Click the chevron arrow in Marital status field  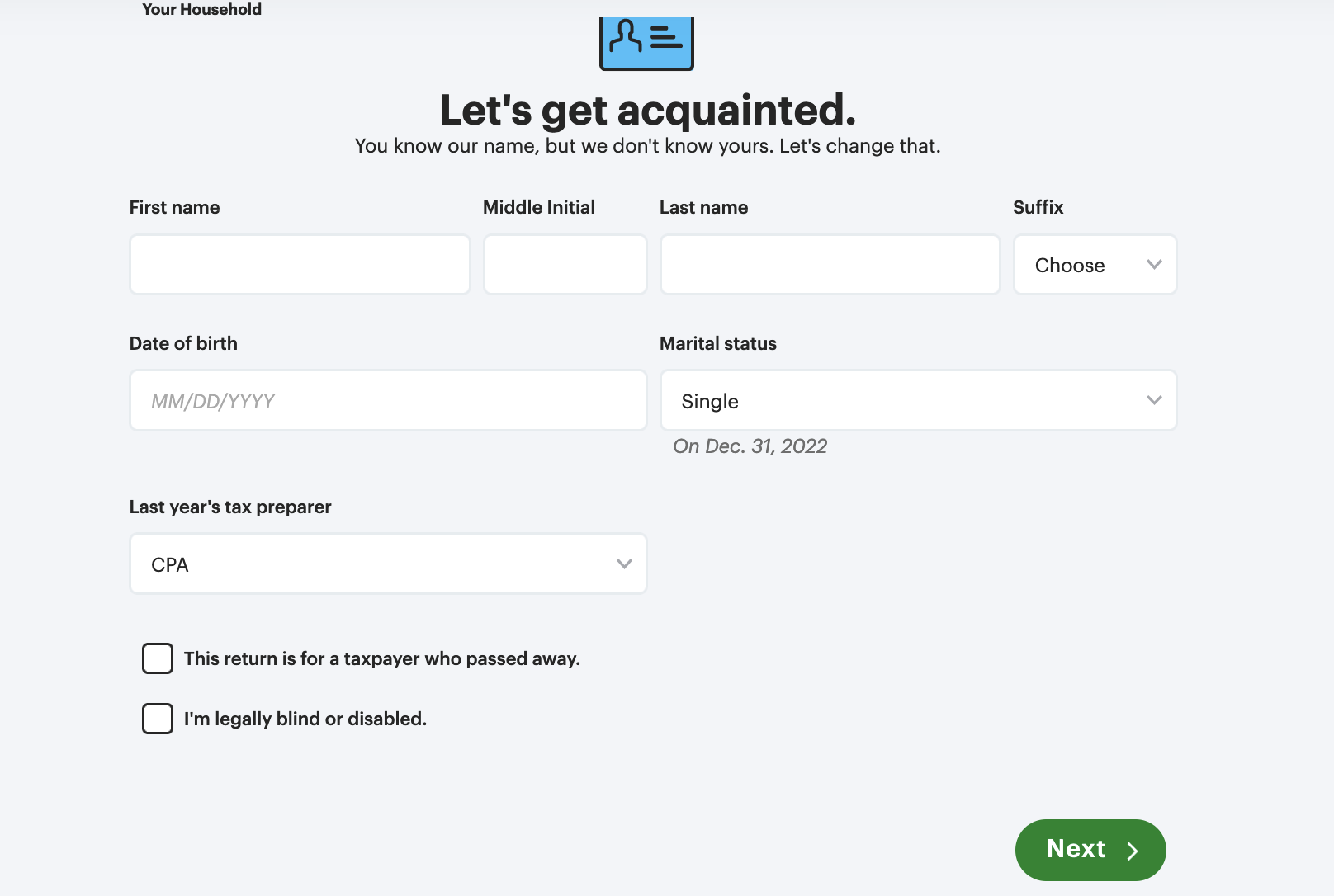tap(1154, 401)
